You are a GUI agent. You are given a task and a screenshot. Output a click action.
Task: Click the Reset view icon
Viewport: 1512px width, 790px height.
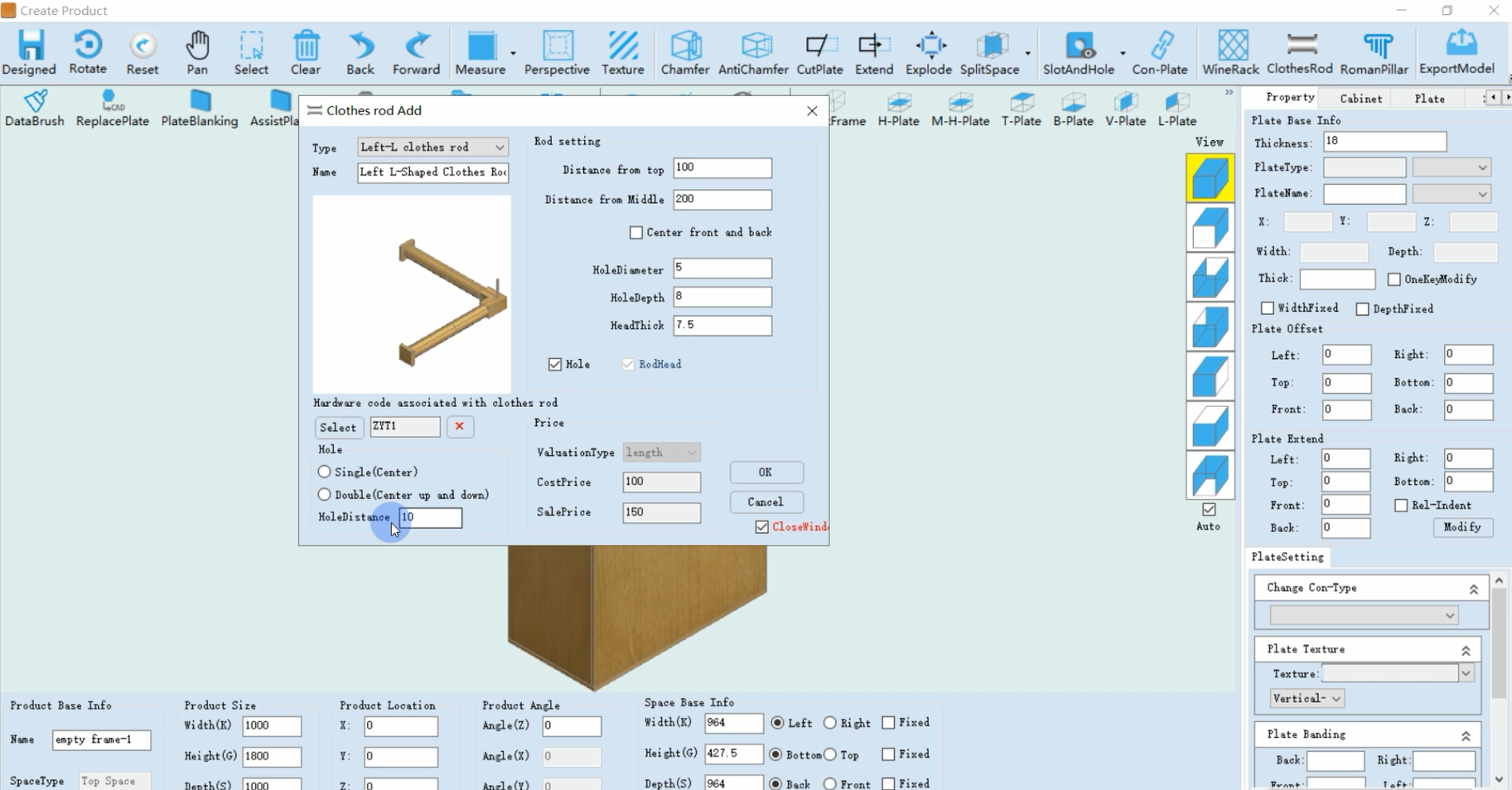(143, 52)
